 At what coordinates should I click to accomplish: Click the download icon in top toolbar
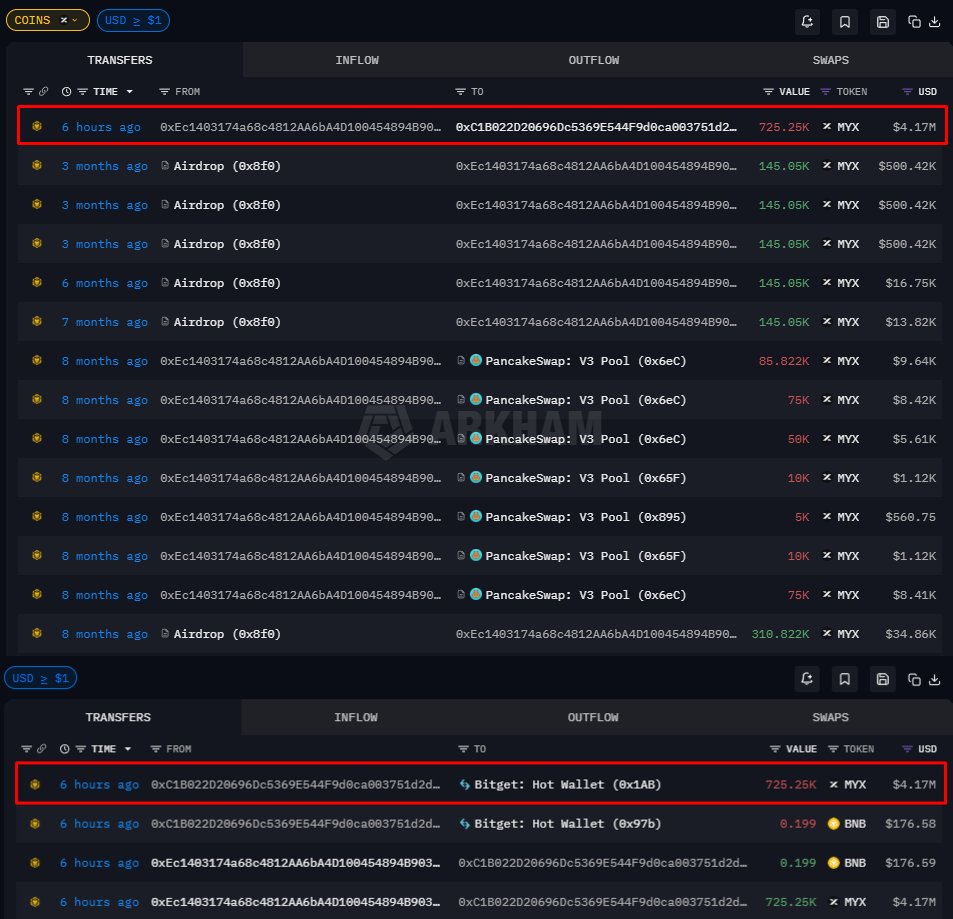click(x=935, y=21)
